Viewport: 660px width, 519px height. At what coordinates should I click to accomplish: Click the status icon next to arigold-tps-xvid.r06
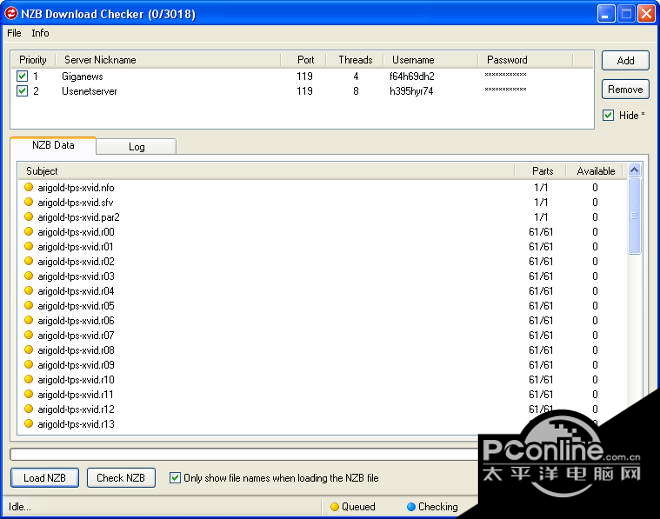29,320
